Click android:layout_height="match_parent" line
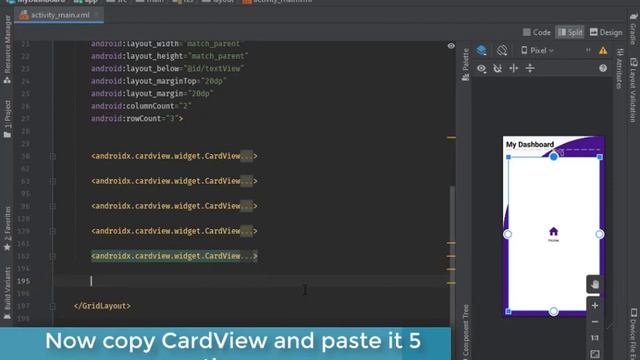The width and height of the screenshot is (640, 360). click(169, 56)
